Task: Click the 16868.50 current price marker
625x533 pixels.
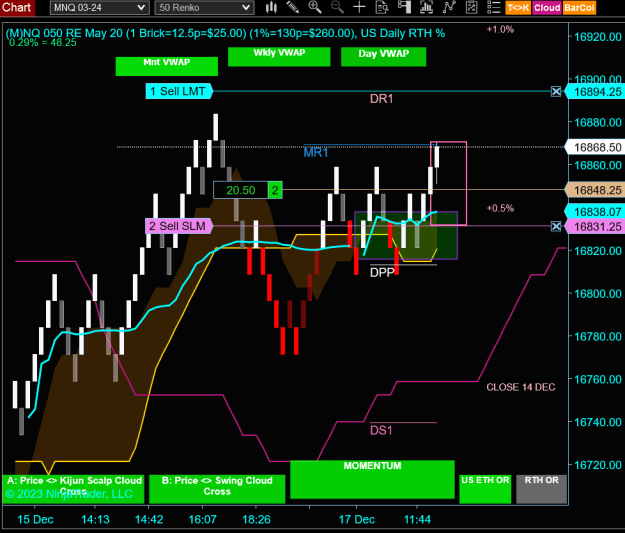Action: [x=595, y=148]
